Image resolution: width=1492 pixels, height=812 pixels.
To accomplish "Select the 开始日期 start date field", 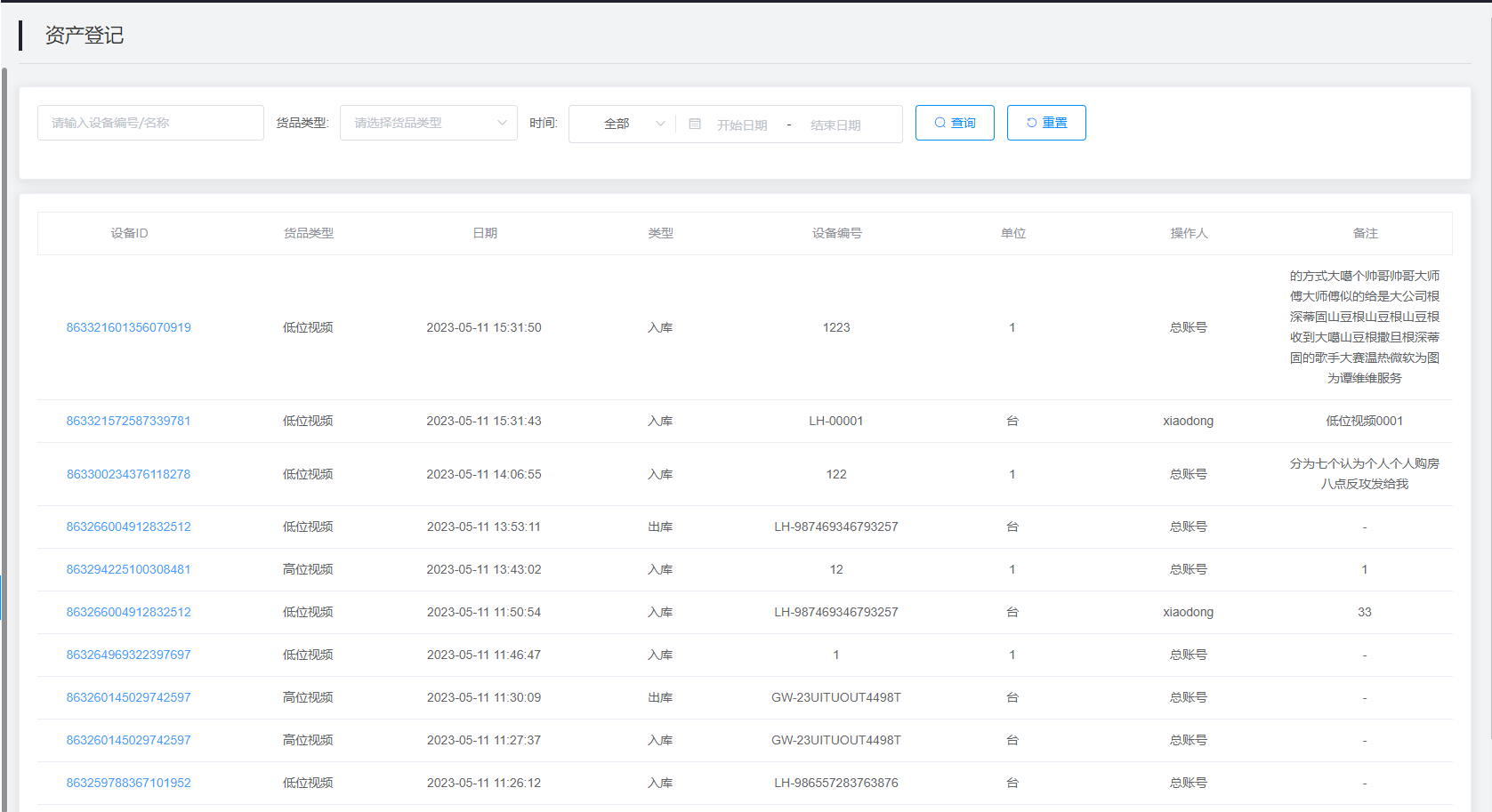I will click(742, 125).
